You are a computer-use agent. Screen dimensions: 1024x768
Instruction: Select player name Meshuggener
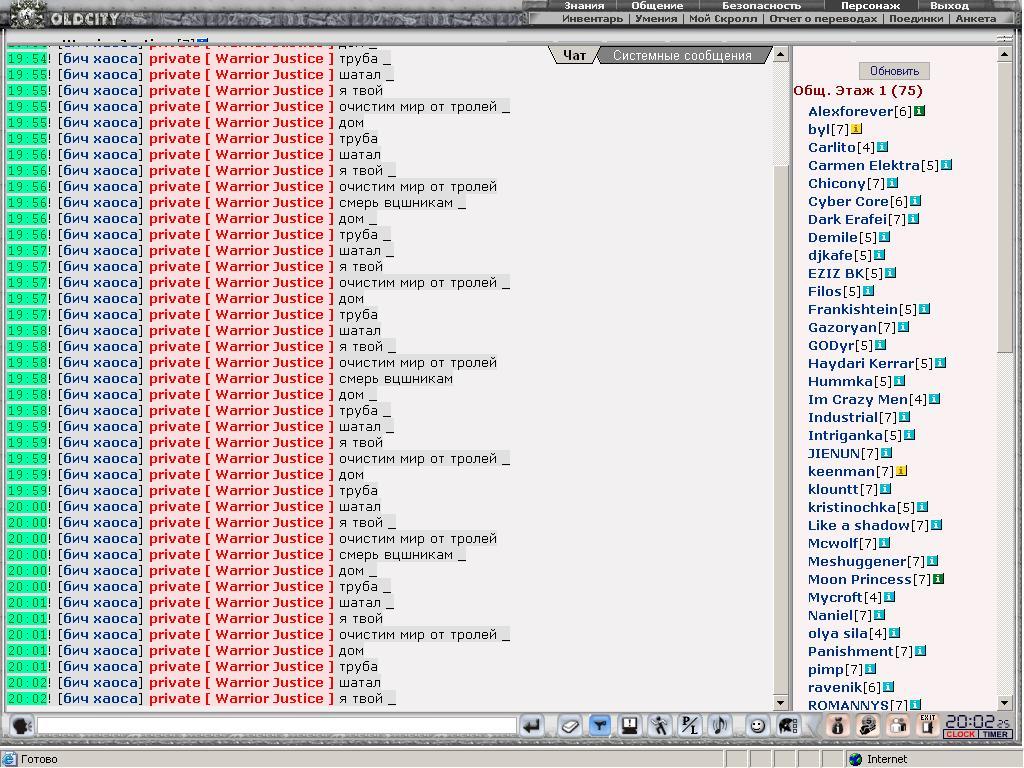857,561
